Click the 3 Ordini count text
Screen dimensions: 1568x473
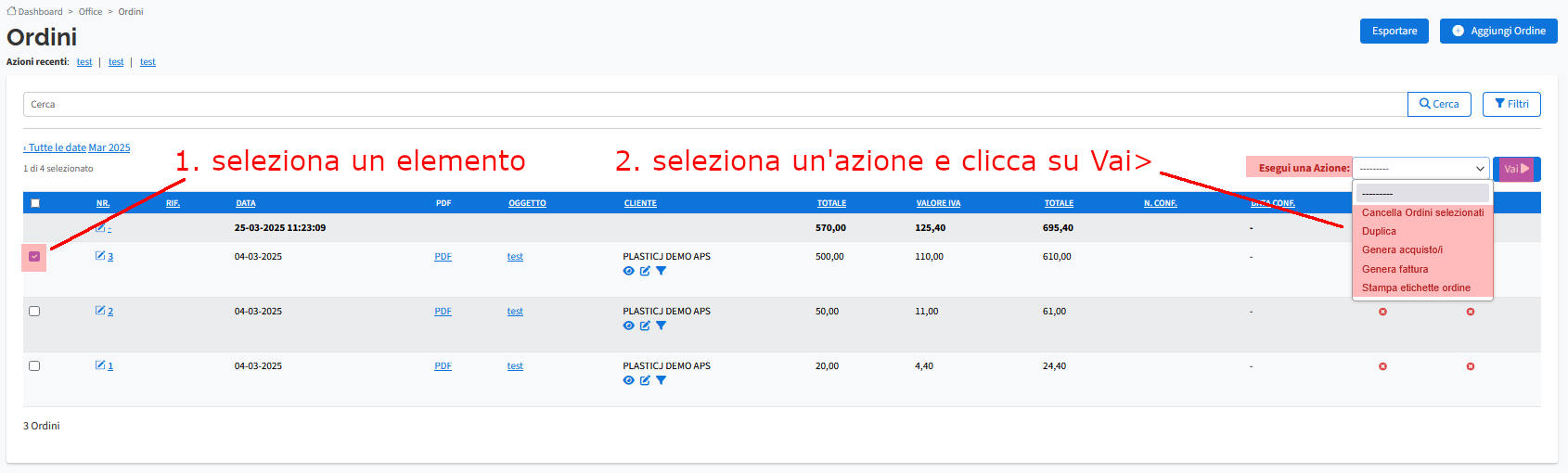(41, 426)
